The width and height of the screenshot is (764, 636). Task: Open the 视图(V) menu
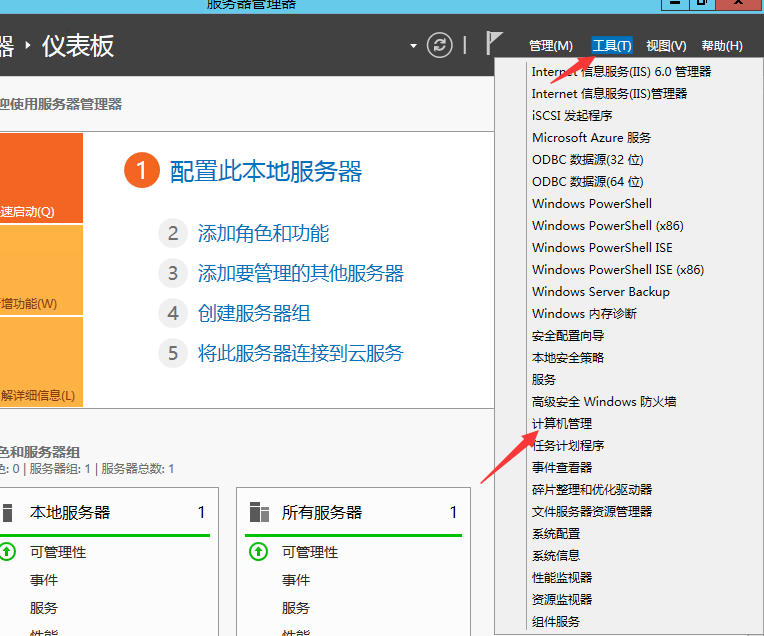click(x=666, y=46)
